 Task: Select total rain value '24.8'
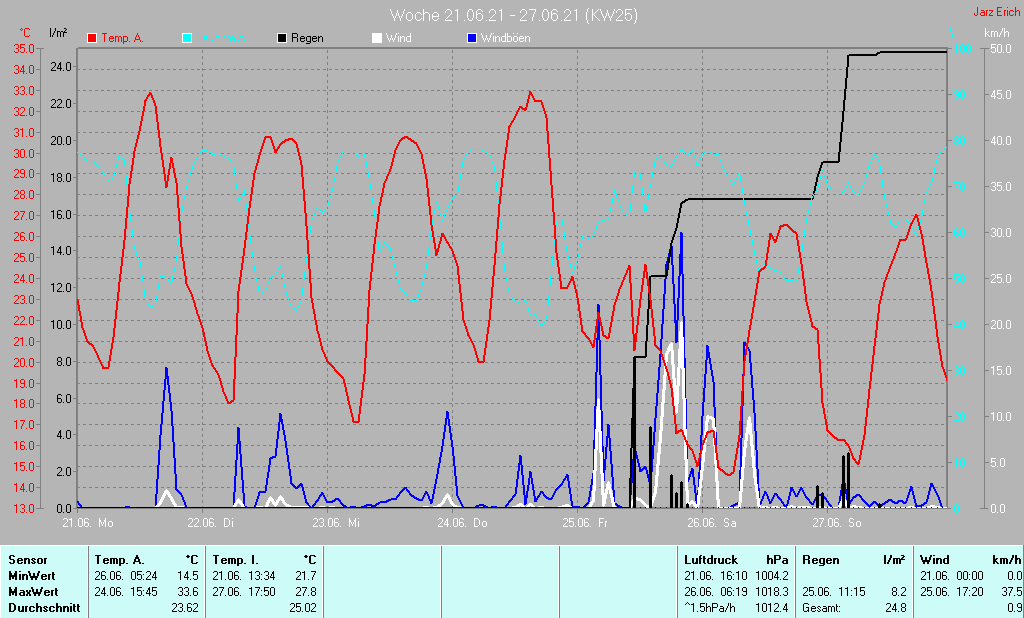[x=896, y=608]
